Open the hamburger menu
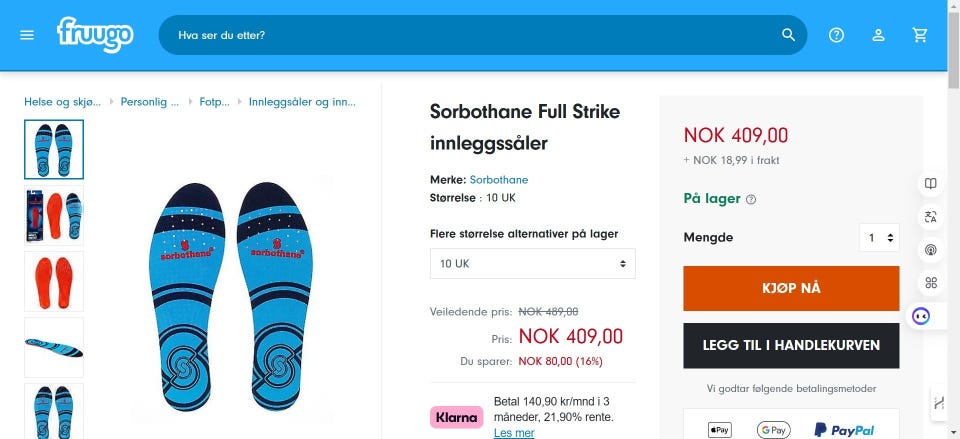Screen dimensions: 960x439 pyautogui.click(x=27, y=35)
